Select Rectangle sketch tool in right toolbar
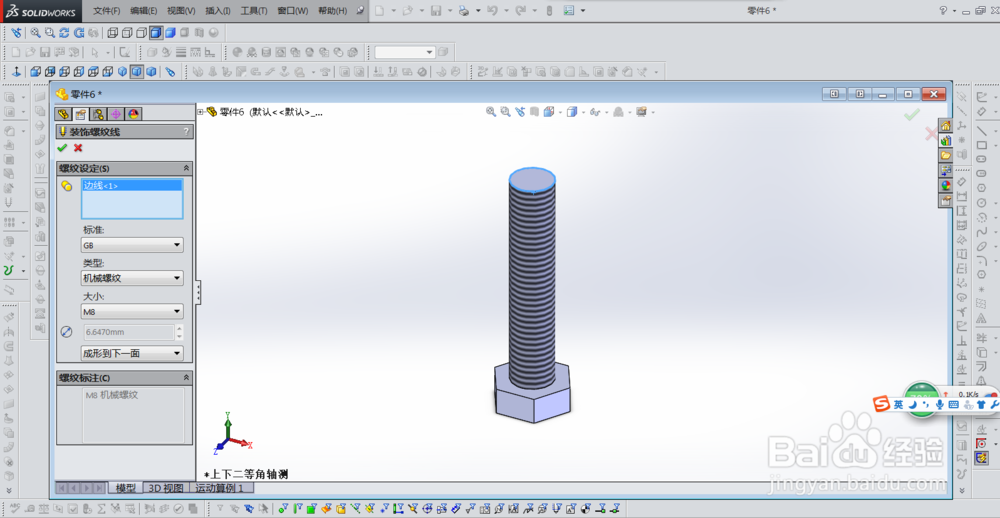This screenshot has width=1000, height=518. pos(982,145)
